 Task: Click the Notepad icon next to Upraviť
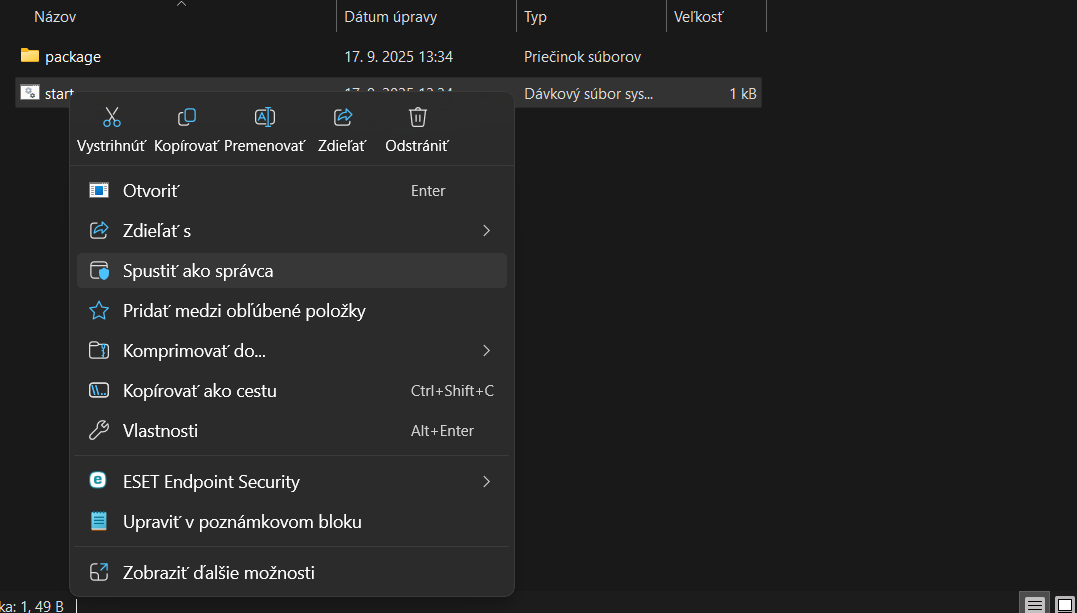(97, 521)
